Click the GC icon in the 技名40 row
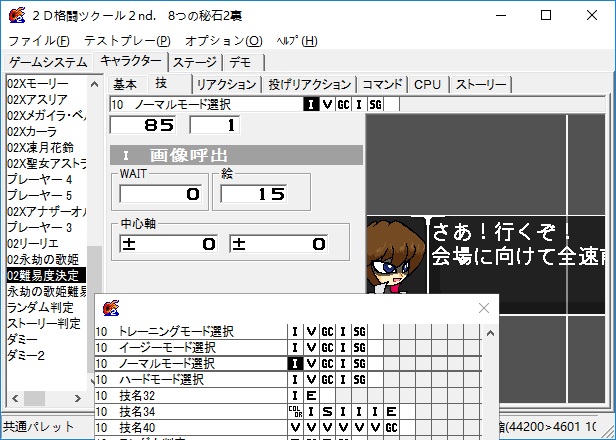The width and height of the screenshot is (616, 440). [391, 427]
